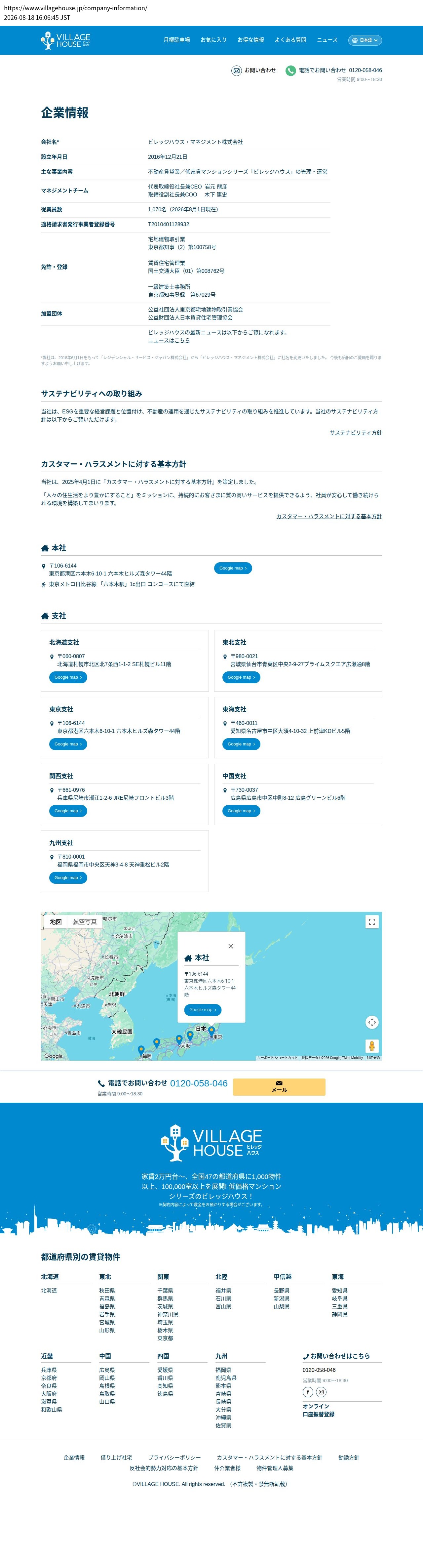Viewport: 423px width, 1568px height.
Task: Click the large footer Village House logo
Action: [x=211, y=1143]
